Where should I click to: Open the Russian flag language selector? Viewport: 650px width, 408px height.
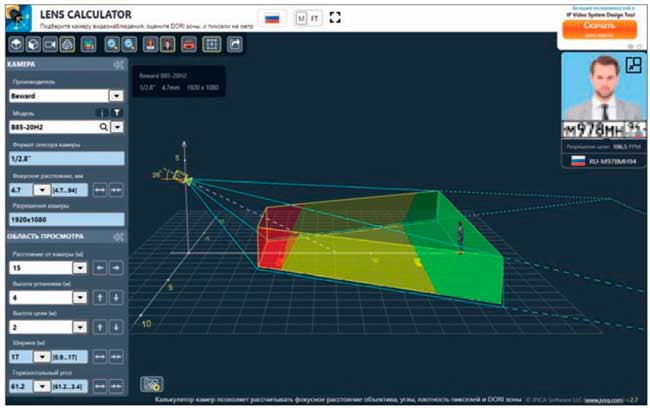272,18
